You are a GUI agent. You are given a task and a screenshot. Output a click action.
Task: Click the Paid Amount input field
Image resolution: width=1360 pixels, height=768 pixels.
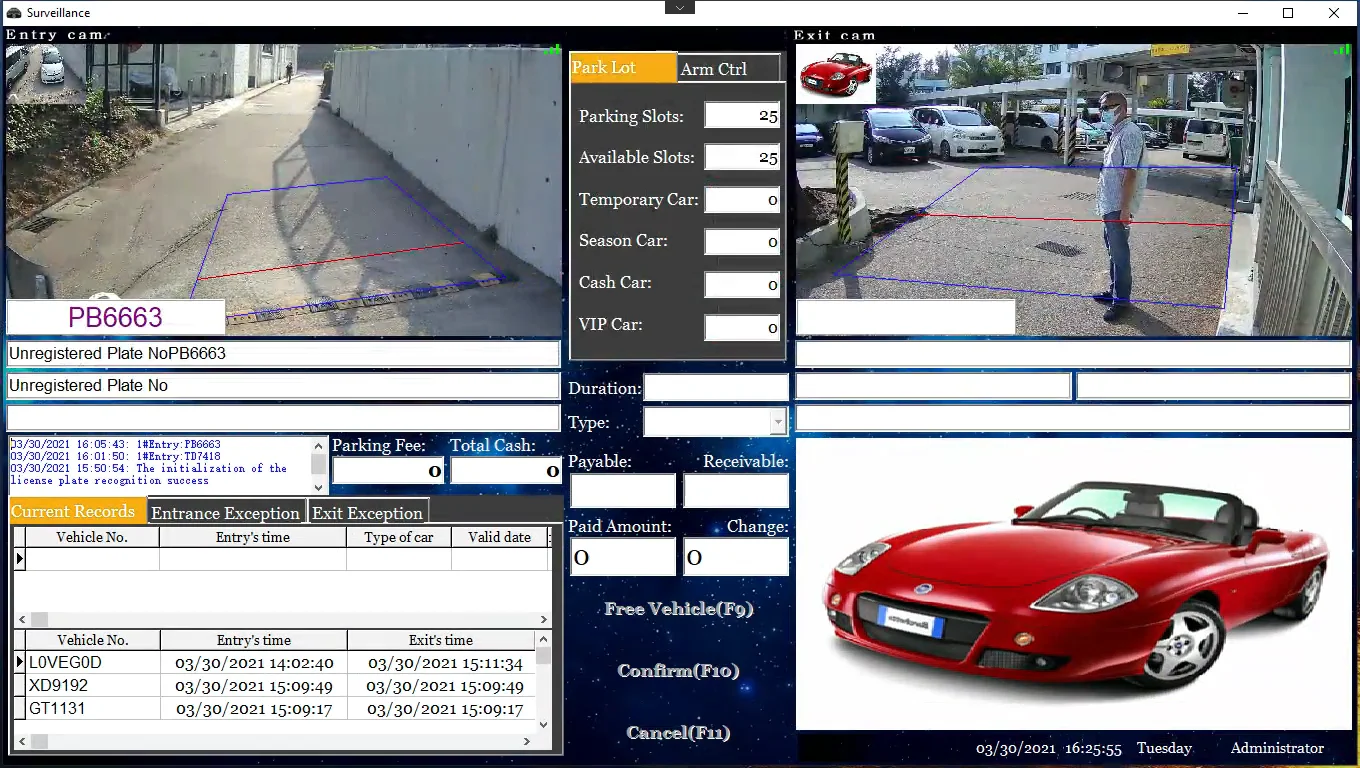(622, 557)
